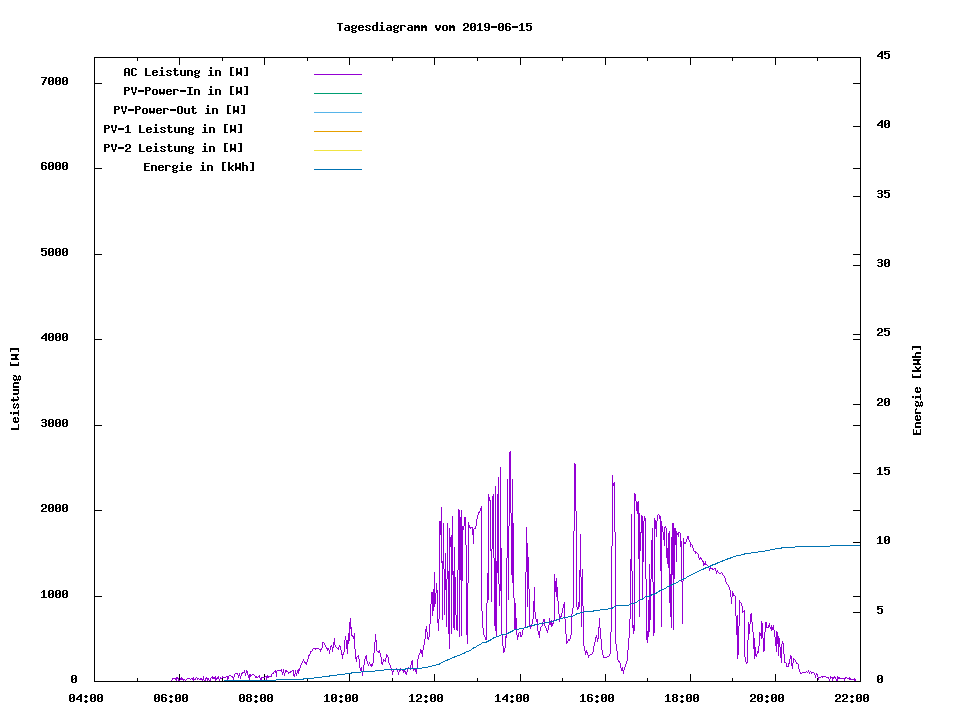Click the yellow PV-2 Leistung legend line
Screen dimensions: 960x720
tap(337, 150)
